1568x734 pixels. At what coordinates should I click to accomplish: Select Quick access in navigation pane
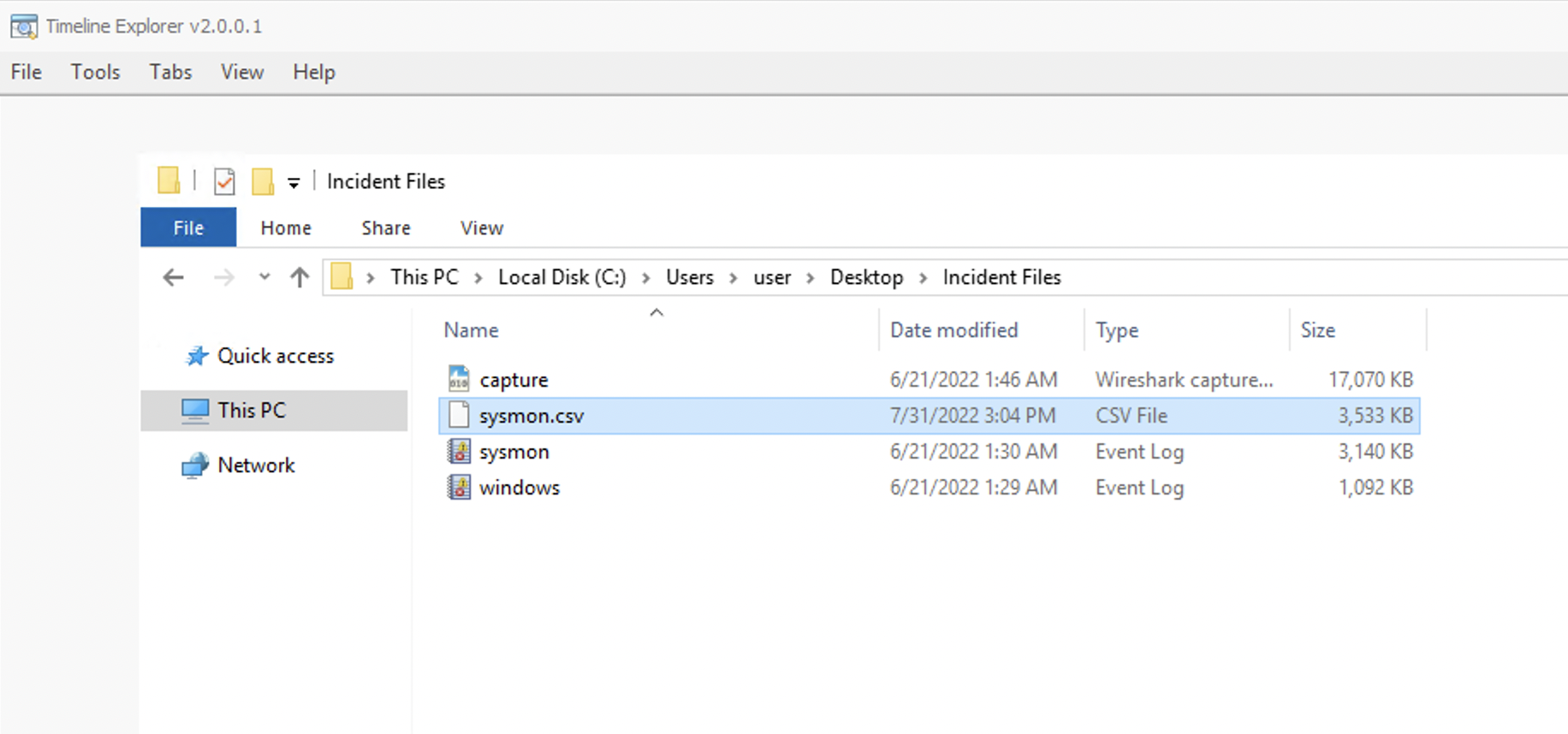coord(275,356)
